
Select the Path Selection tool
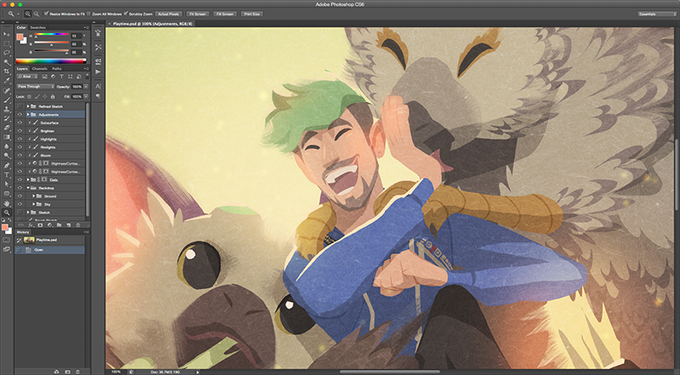tap(7, 184)
